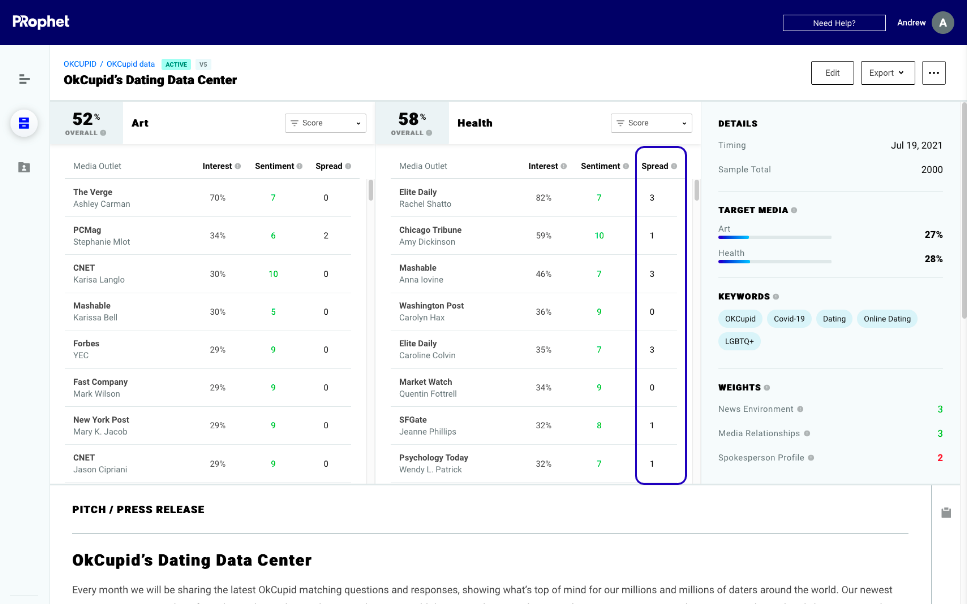Select the Covid-19 keyword tag

(x=789, y=319)
